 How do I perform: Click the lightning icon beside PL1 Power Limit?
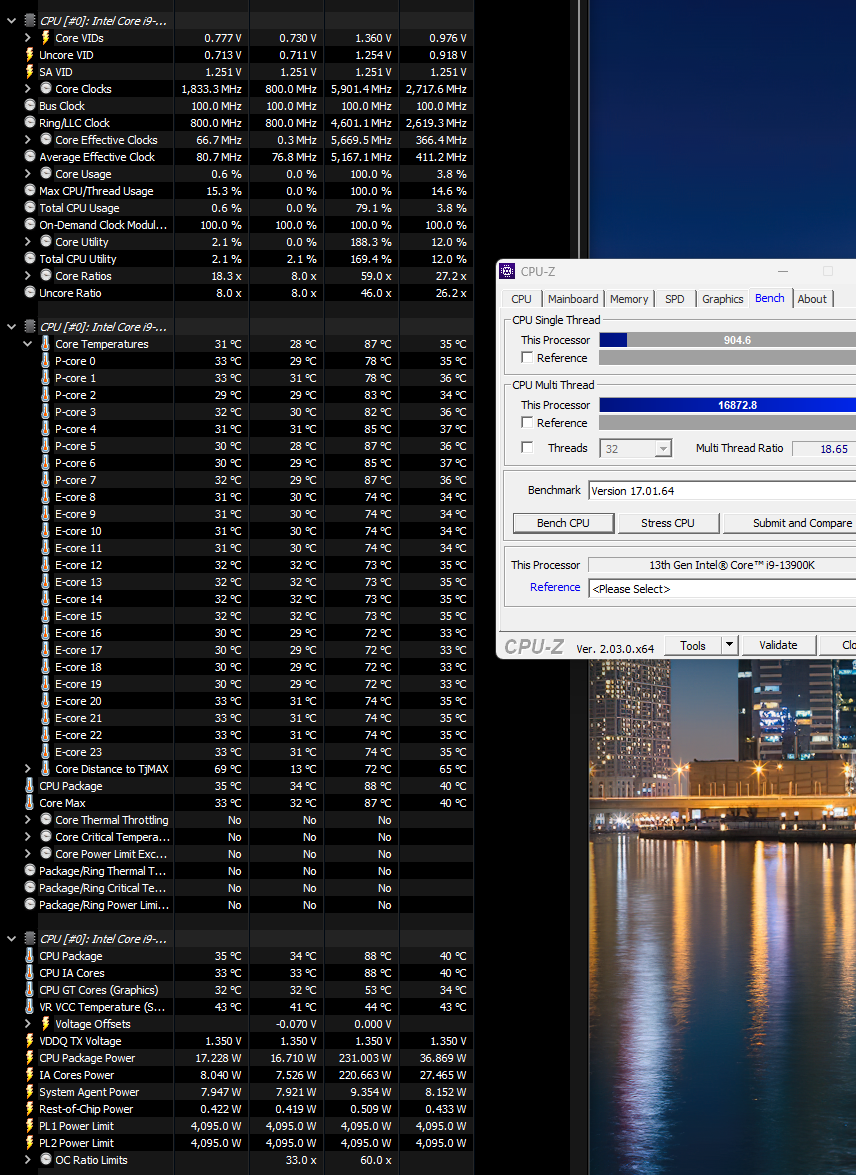coord(30,1126)
